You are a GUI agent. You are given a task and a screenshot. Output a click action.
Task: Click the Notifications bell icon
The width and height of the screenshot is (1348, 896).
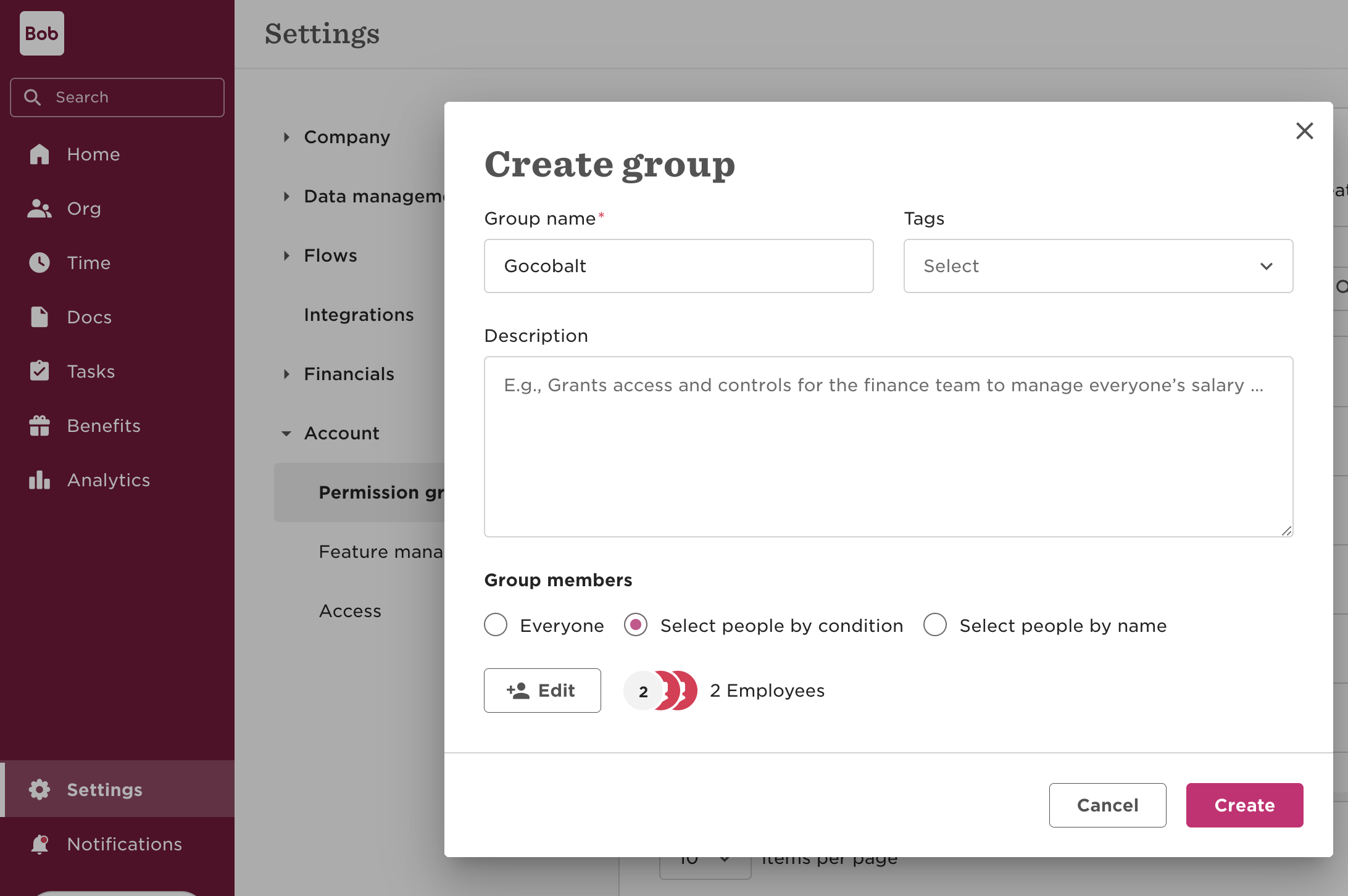click(39, 844)
